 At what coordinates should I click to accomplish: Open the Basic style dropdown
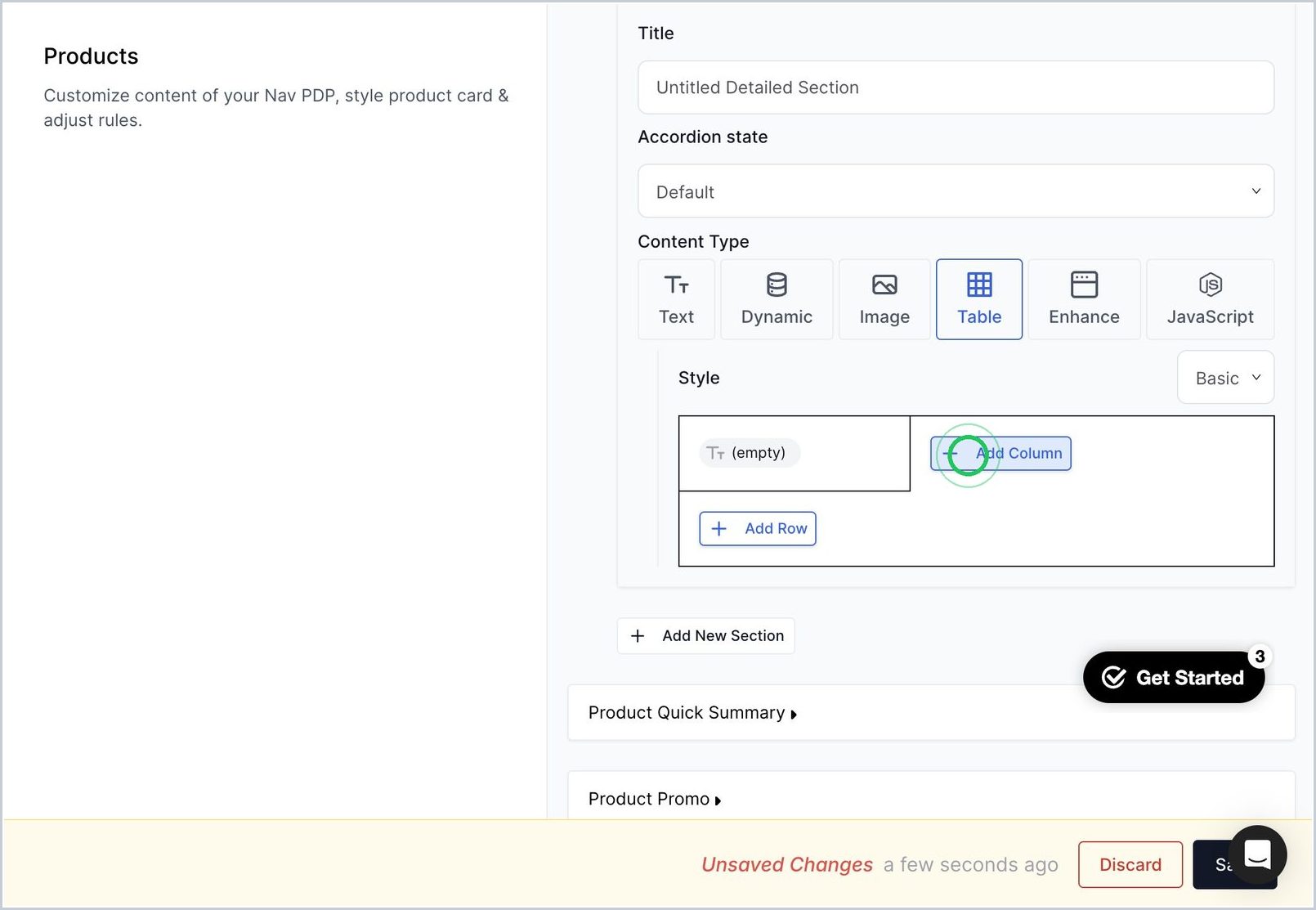click(x=1225, y=378)
